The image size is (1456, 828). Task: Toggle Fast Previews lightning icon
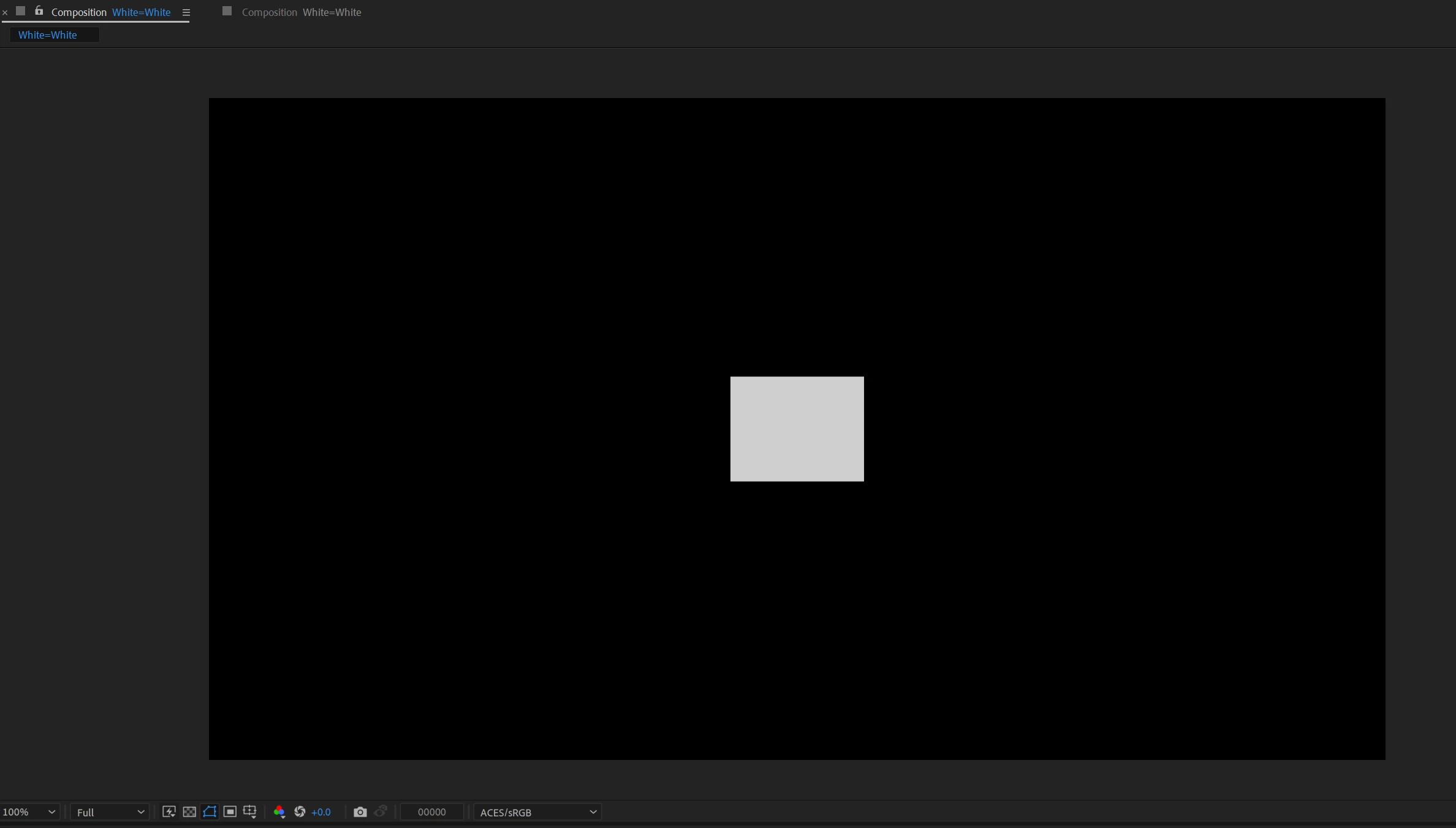169,812
